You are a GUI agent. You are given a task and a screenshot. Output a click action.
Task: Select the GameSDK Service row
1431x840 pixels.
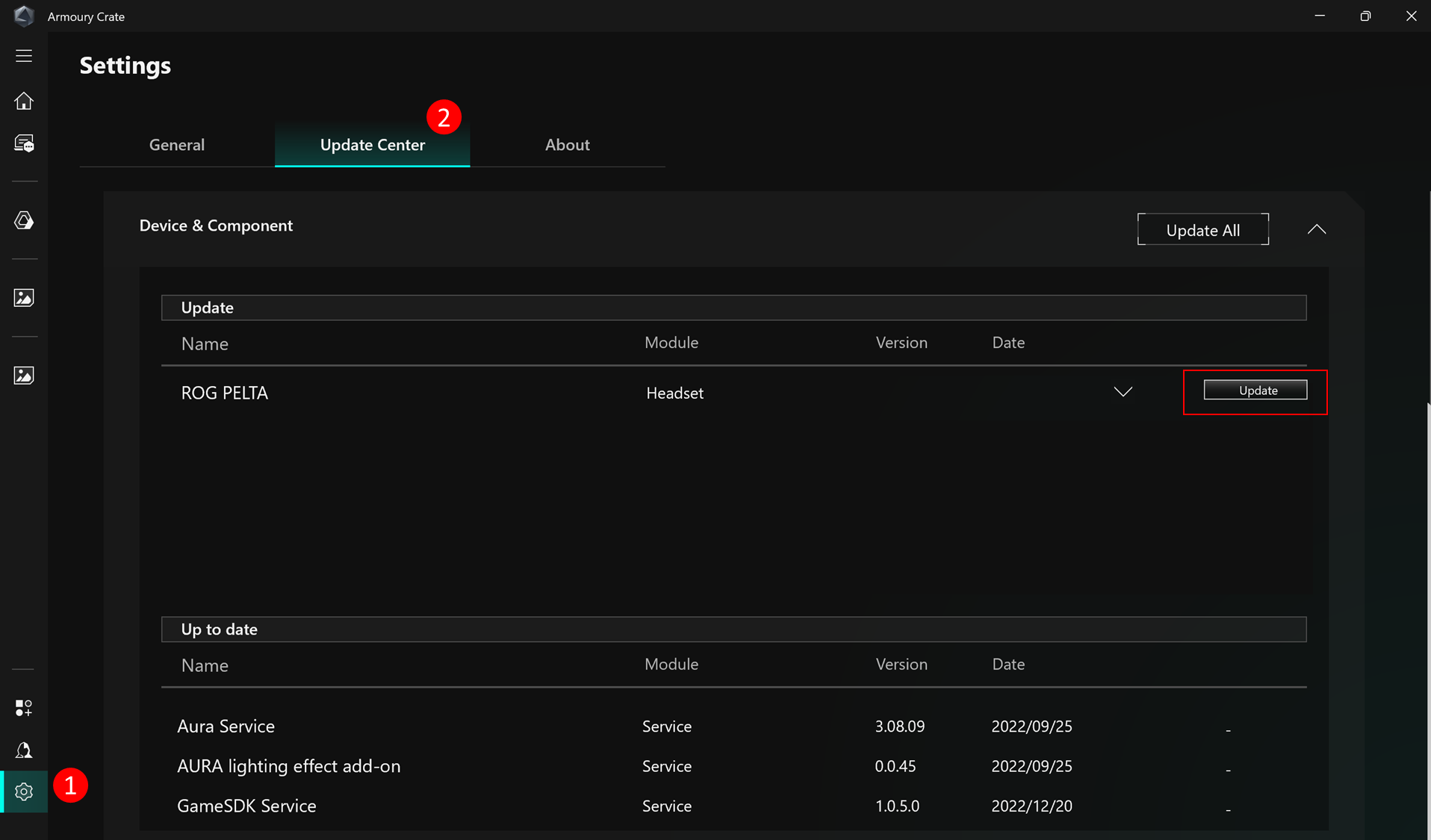tap(246, 806)
